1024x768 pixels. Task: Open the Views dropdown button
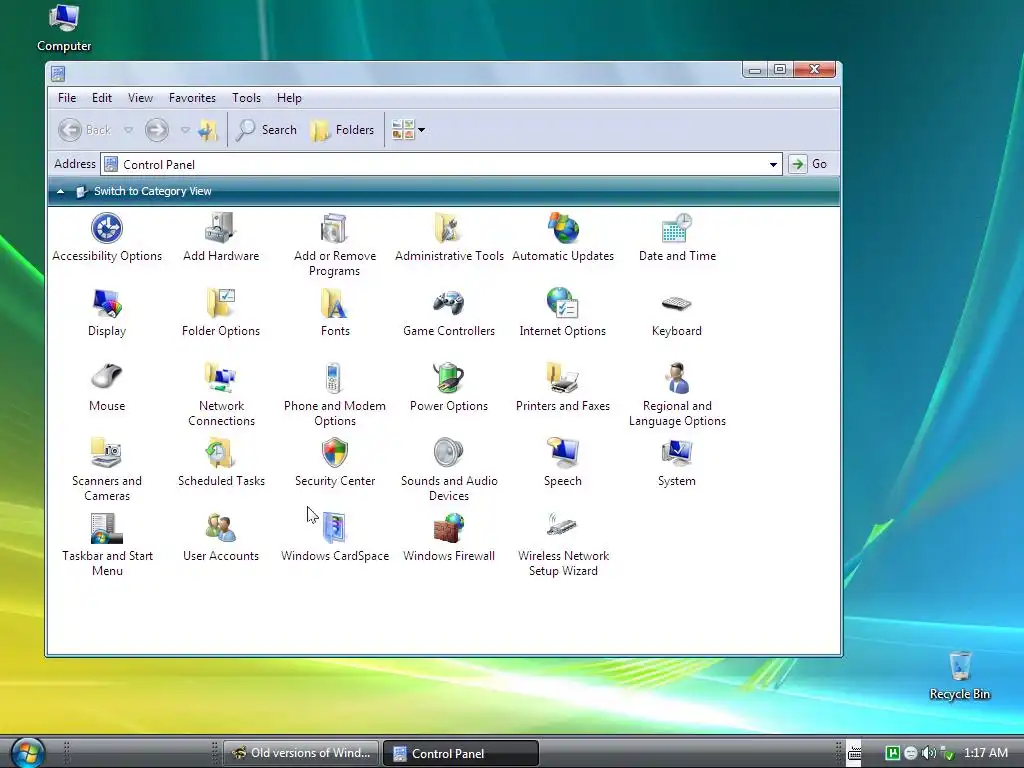[x=408, y=130]
